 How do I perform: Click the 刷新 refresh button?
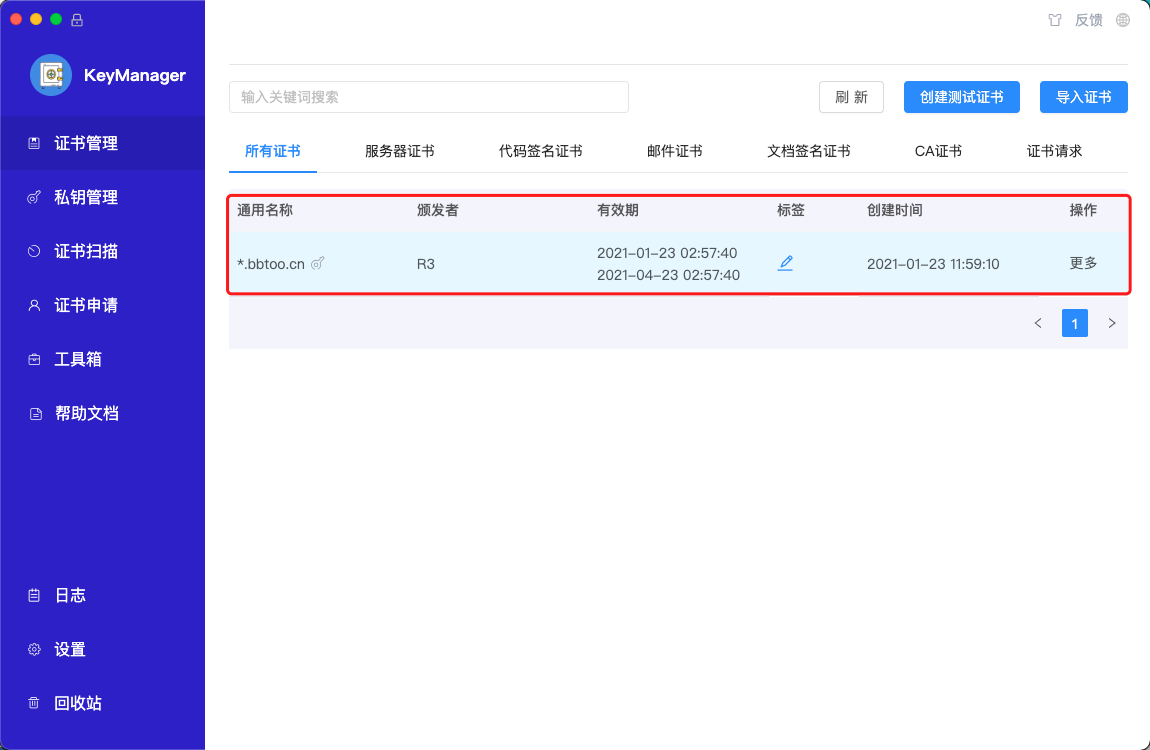tap(851, 97)
